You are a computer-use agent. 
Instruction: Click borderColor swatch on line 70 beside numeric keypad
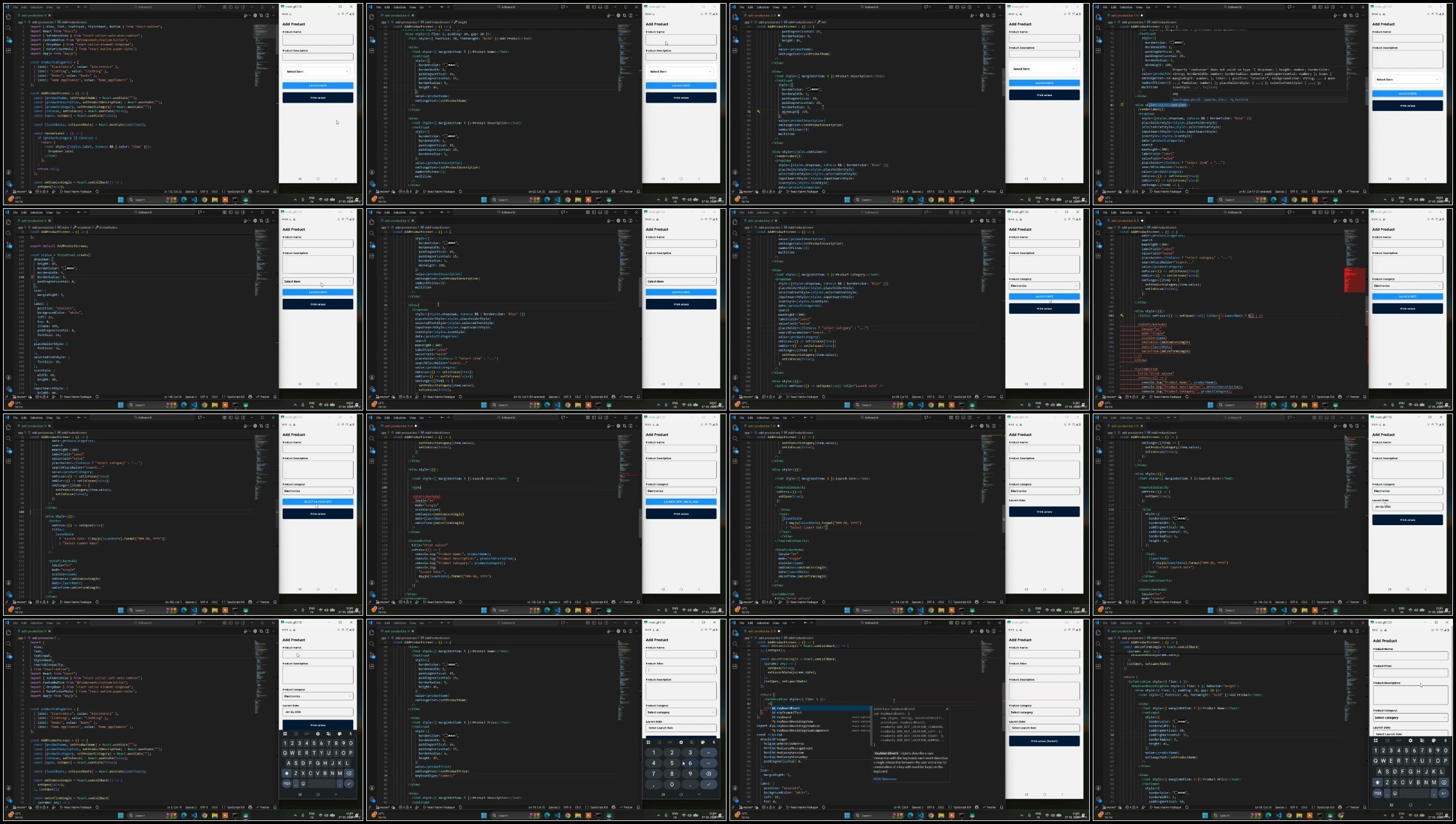click(446, 736)
